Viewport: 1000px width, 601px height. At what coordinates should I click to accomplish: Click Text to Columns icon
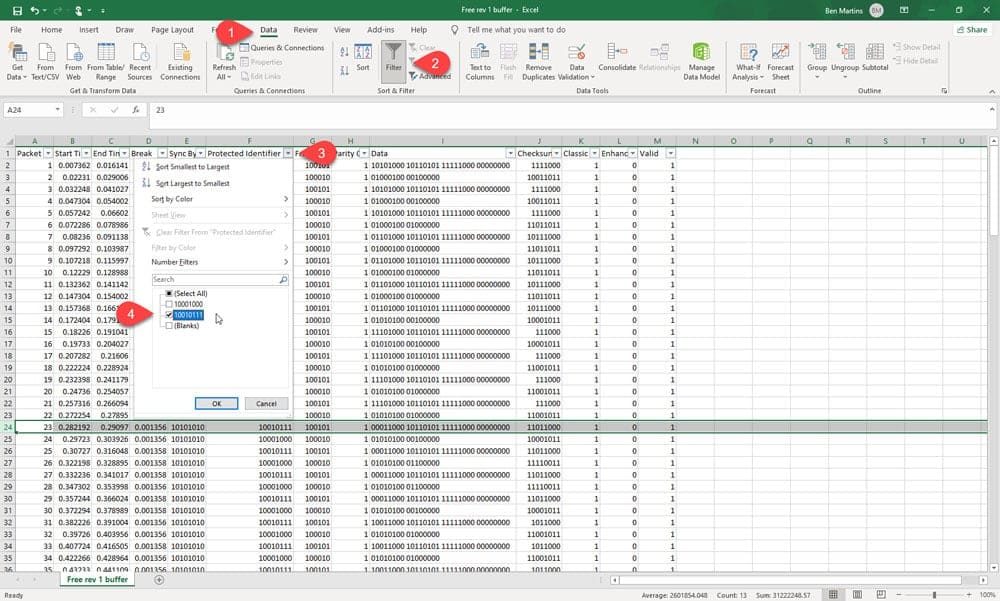pyautogui.click(x=480, y=62)
